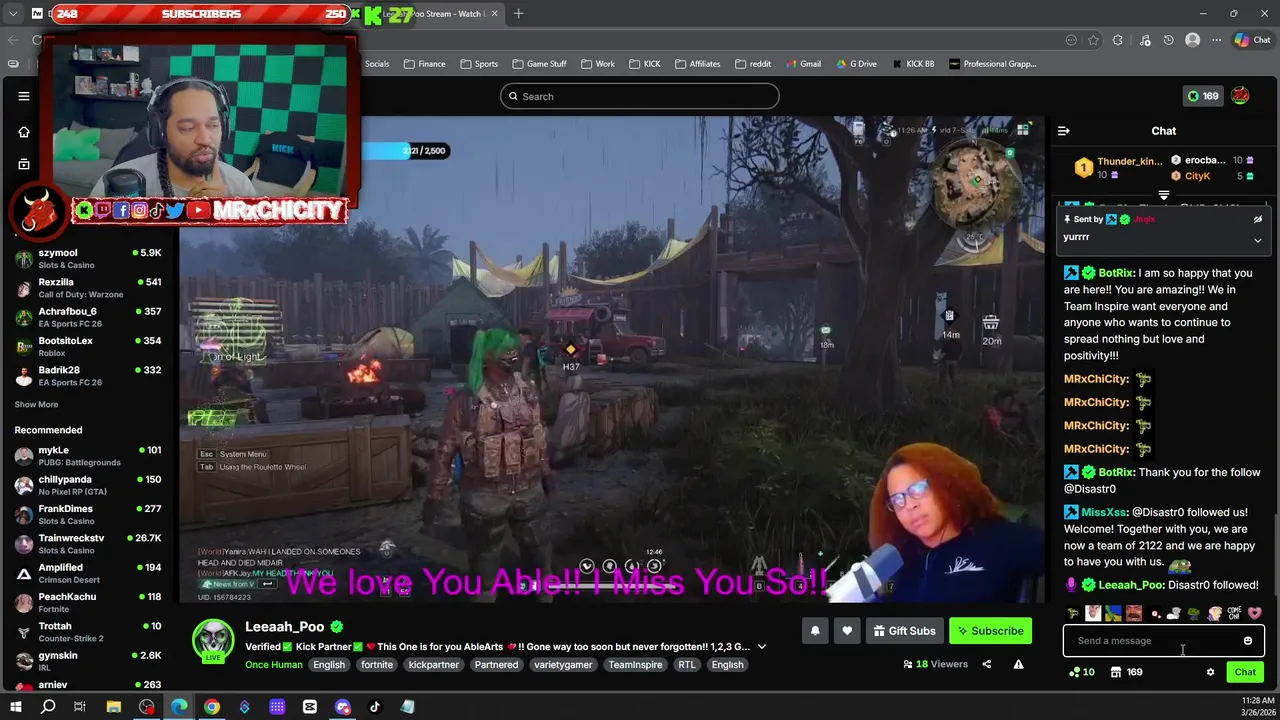Click the varietygamer tag
Viewport: 1280px width, 720px height.
(x=563, y=665)
